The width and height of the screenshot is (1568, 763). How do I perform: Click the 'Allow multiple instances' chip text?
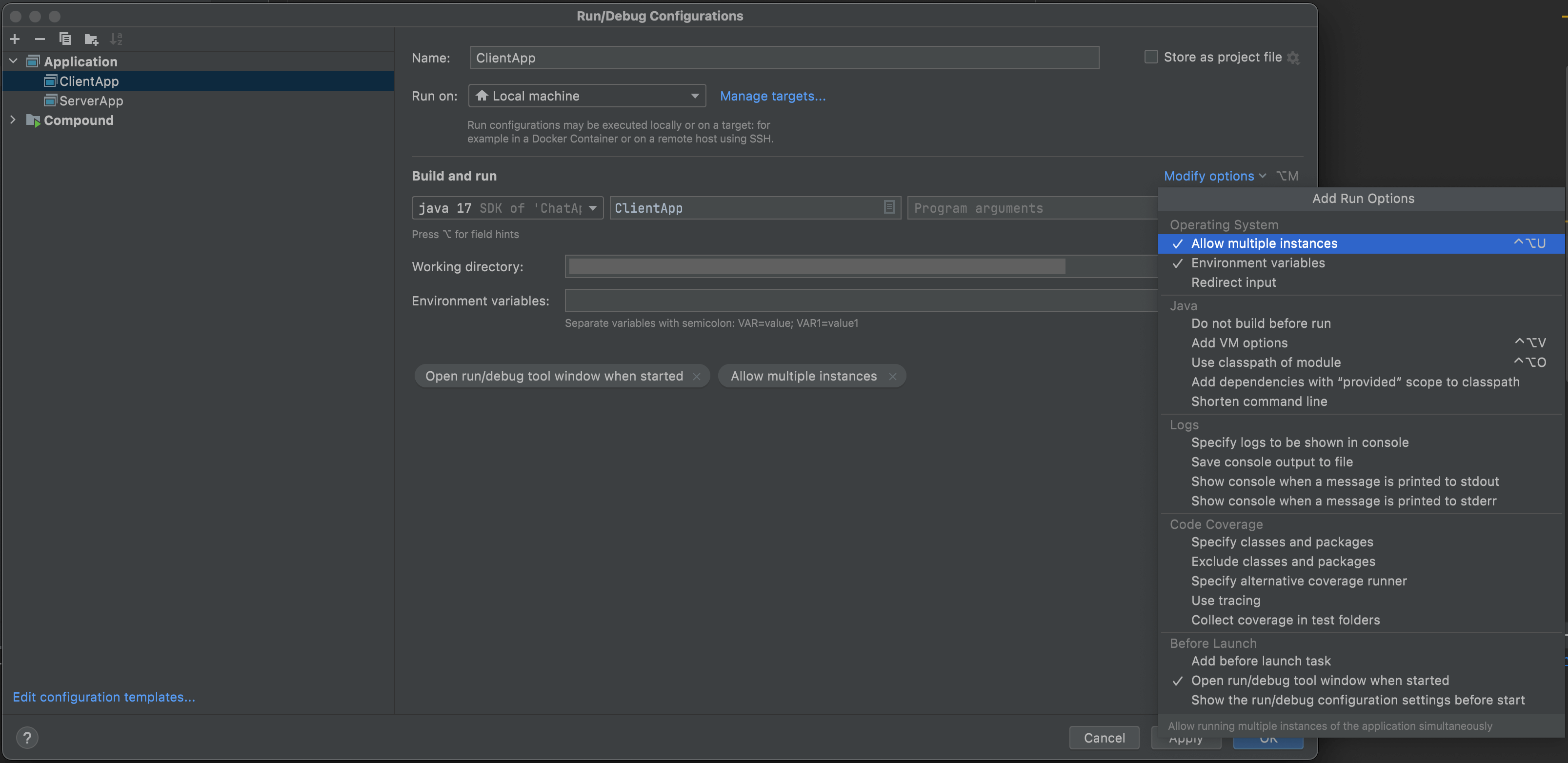804,376
